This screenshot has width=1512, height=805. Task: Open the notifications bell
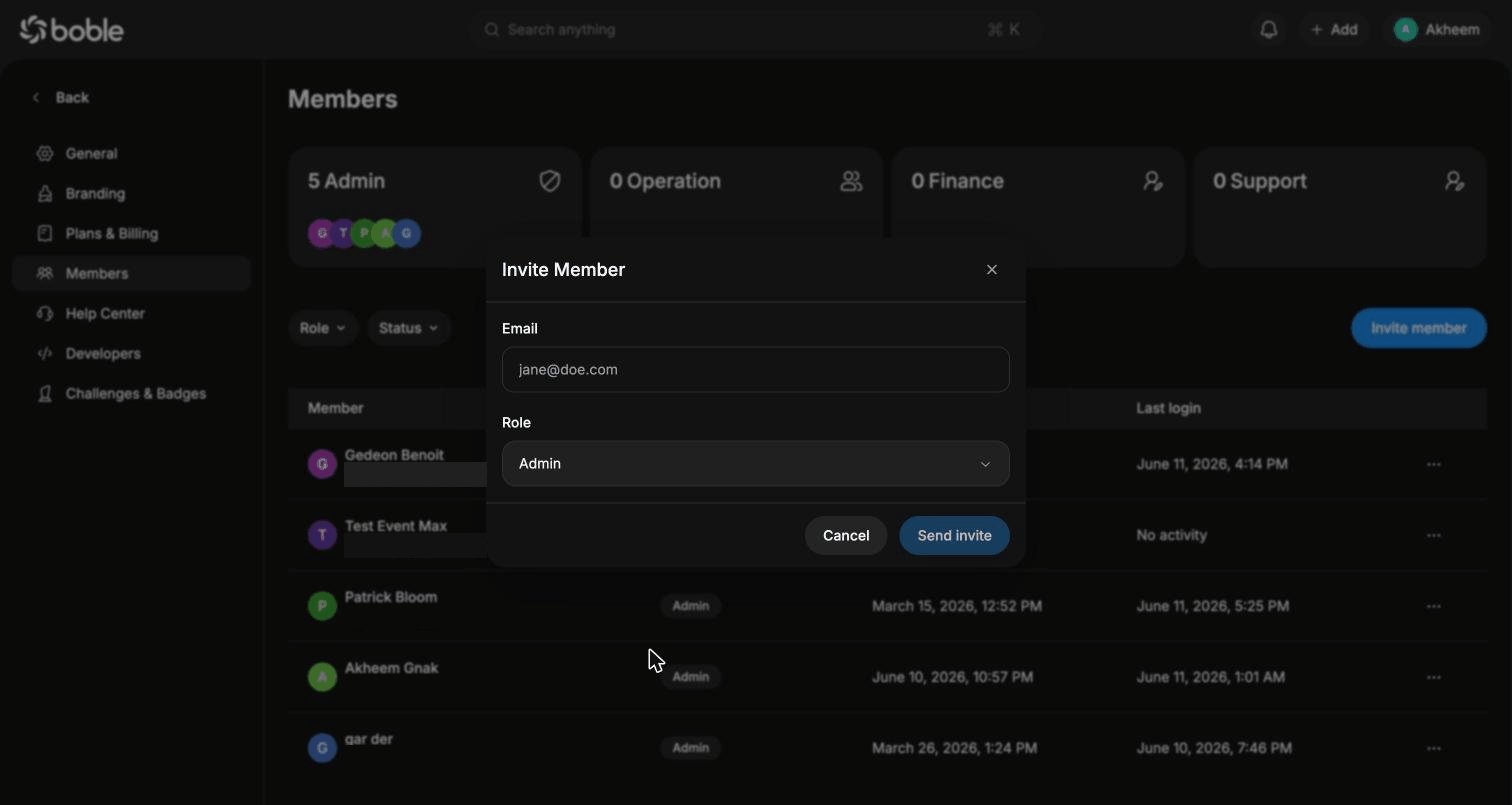click(x=1269, y=30)
